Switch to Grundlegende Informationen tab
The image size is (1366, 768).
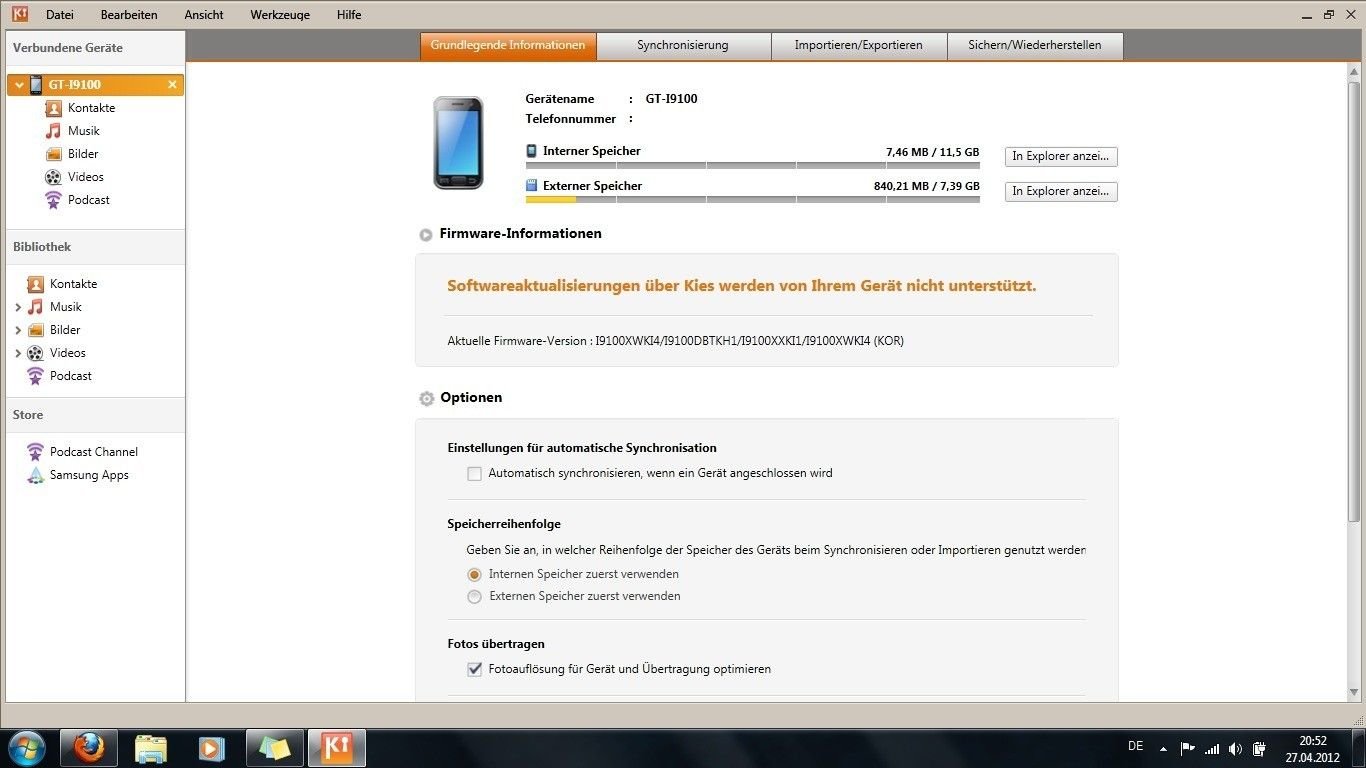click(x=508, y=46)
